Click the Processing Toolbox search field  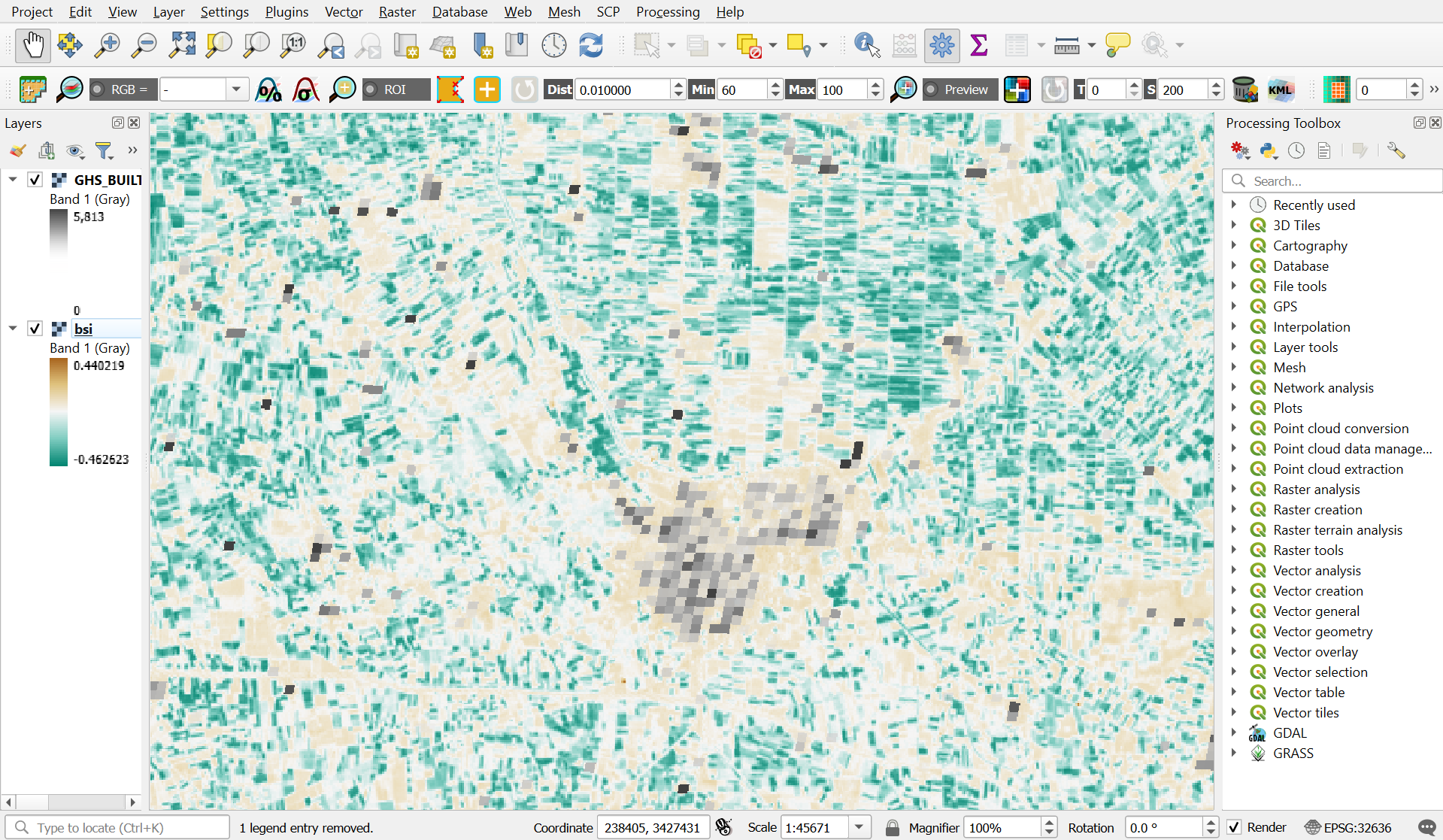(1338, 181)
